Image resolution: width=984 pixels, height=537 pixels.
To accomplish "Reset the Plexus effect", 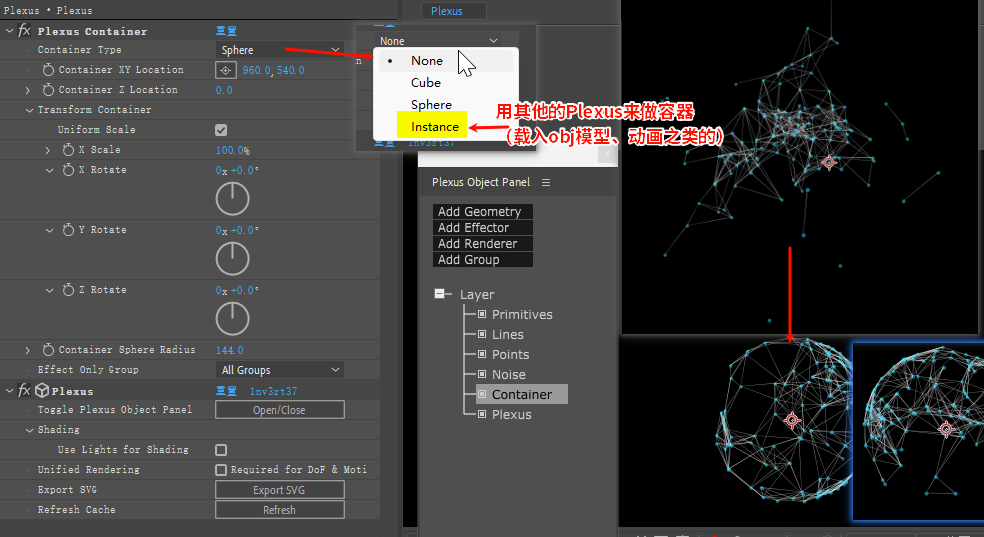I will click(x=226, y=391).
